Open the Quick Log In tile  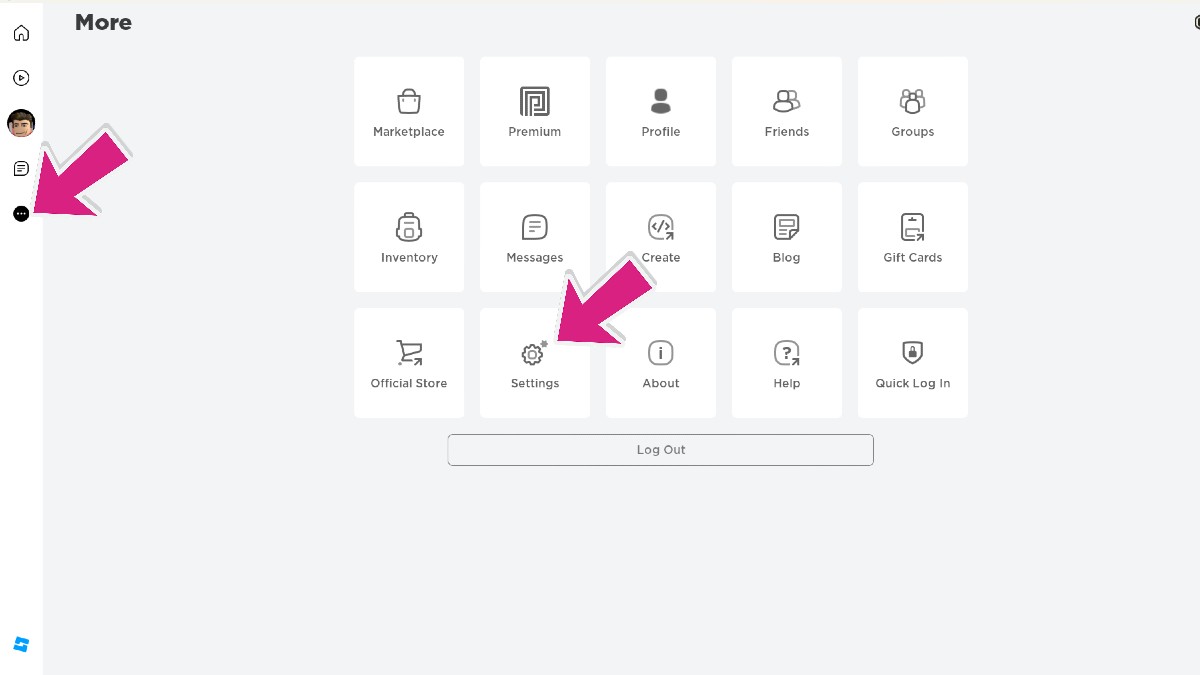[x=912, y=363]
